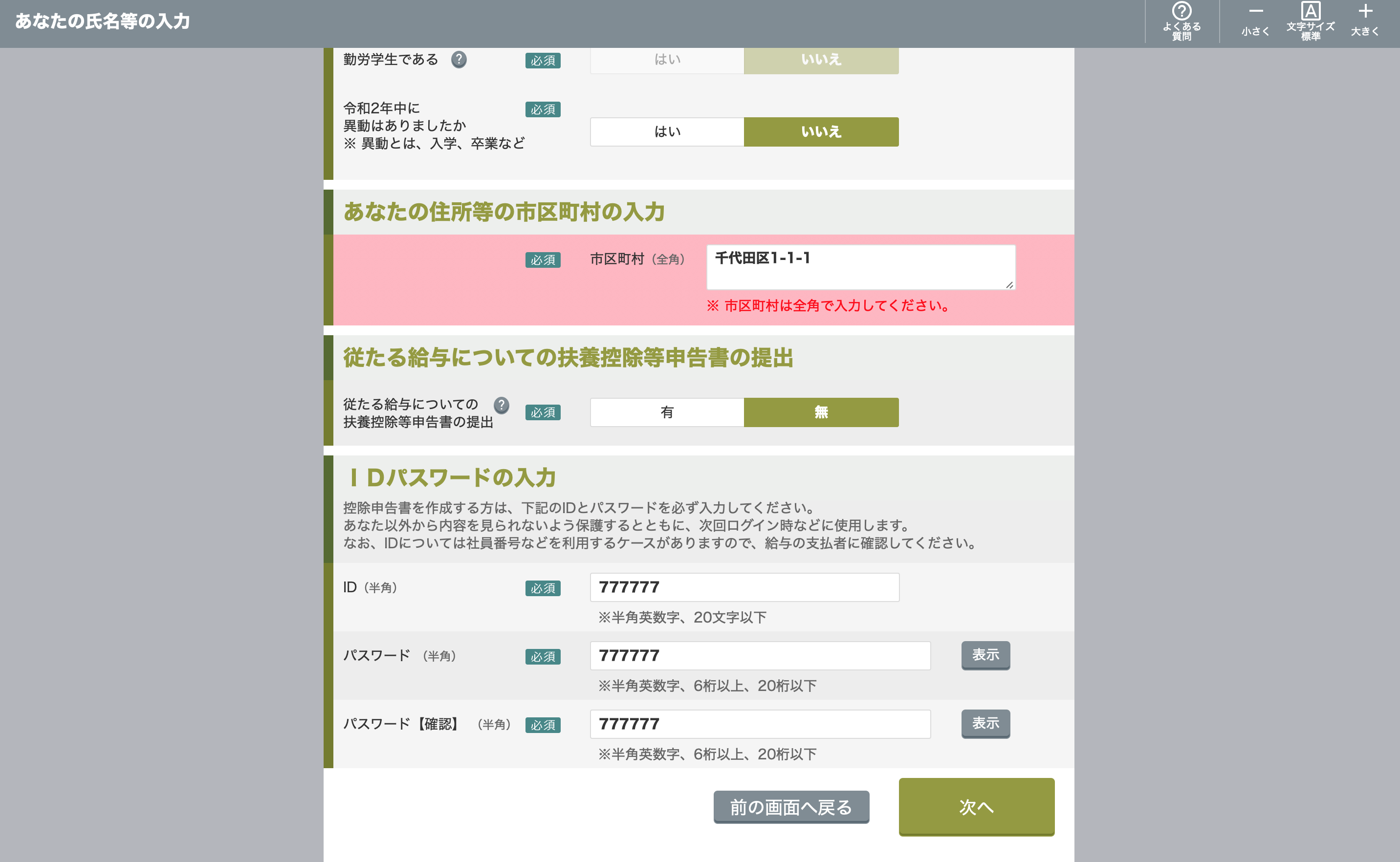This screenshot has width=1400, height=862.
Task: Click the 次へ button
Action: coord(976,806)
